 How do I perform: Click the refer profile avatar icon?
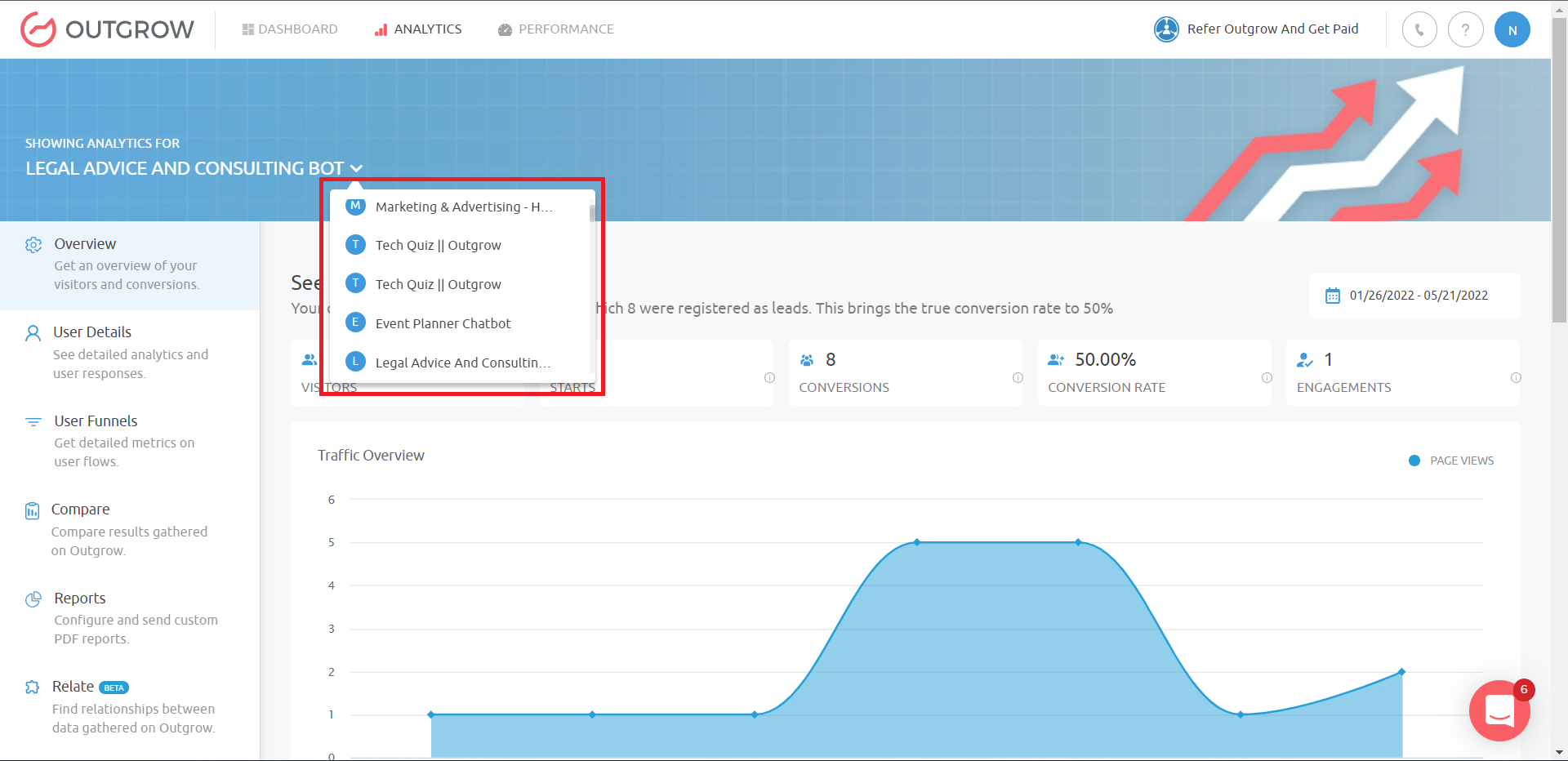coord(1166,29)
